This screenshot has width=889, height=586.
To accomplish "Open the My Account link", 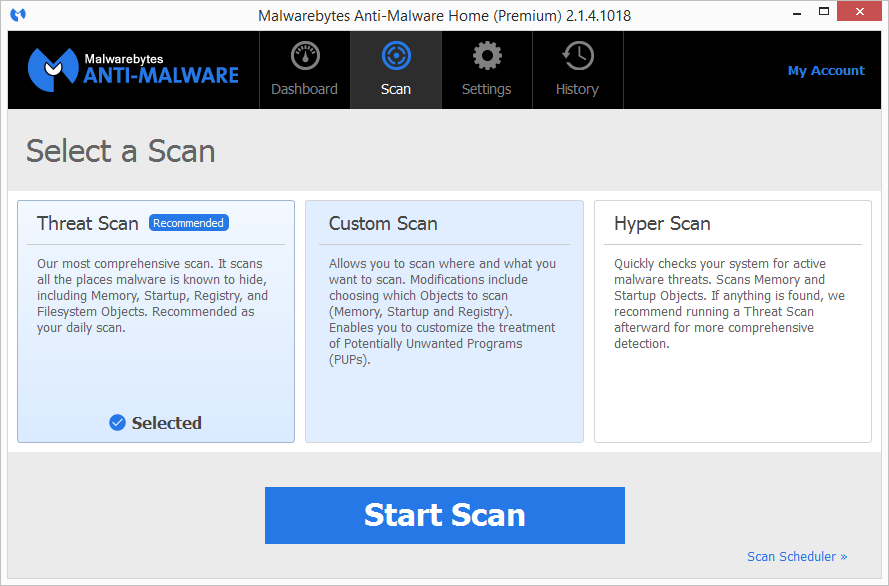I will (x=825, y=71).
